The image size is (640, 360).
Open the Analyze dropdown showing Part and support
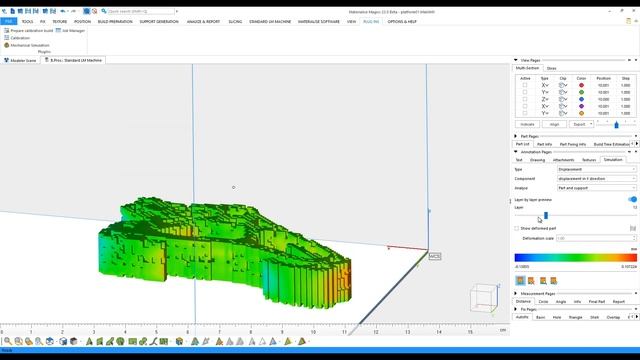click(x=596, y=188)
